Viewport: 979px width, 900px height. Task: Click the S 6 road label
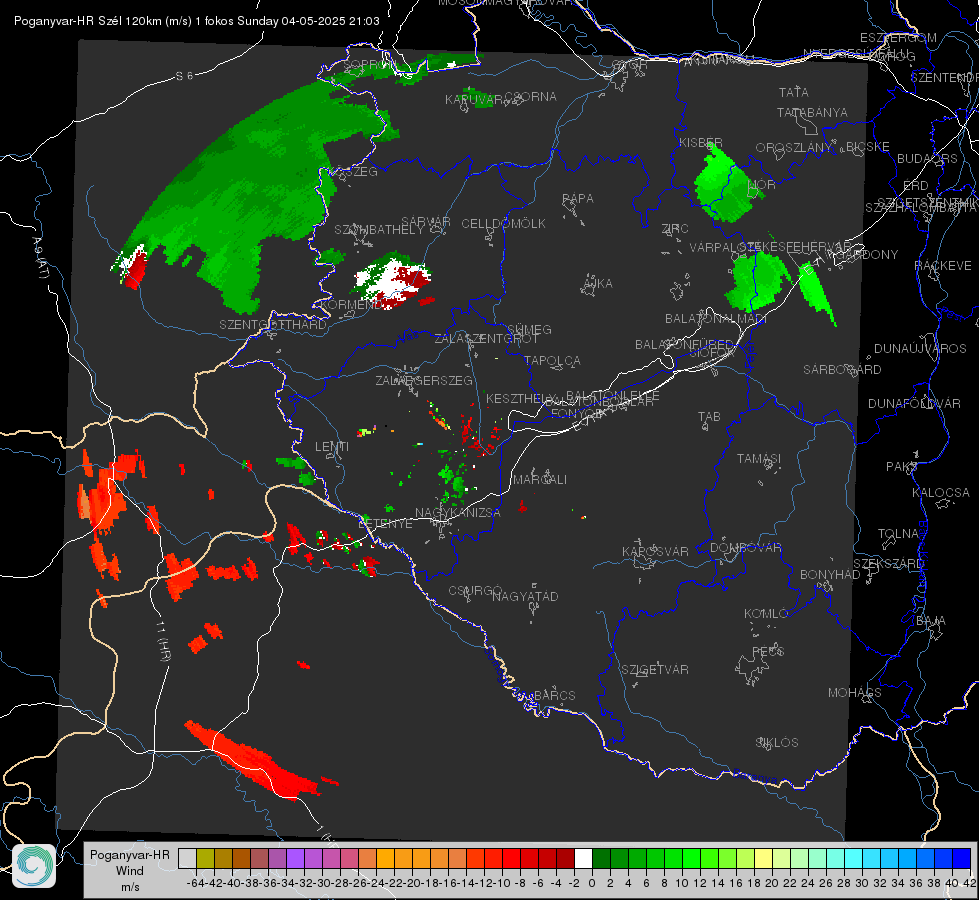pyautogui.click(x=184, y=76)
